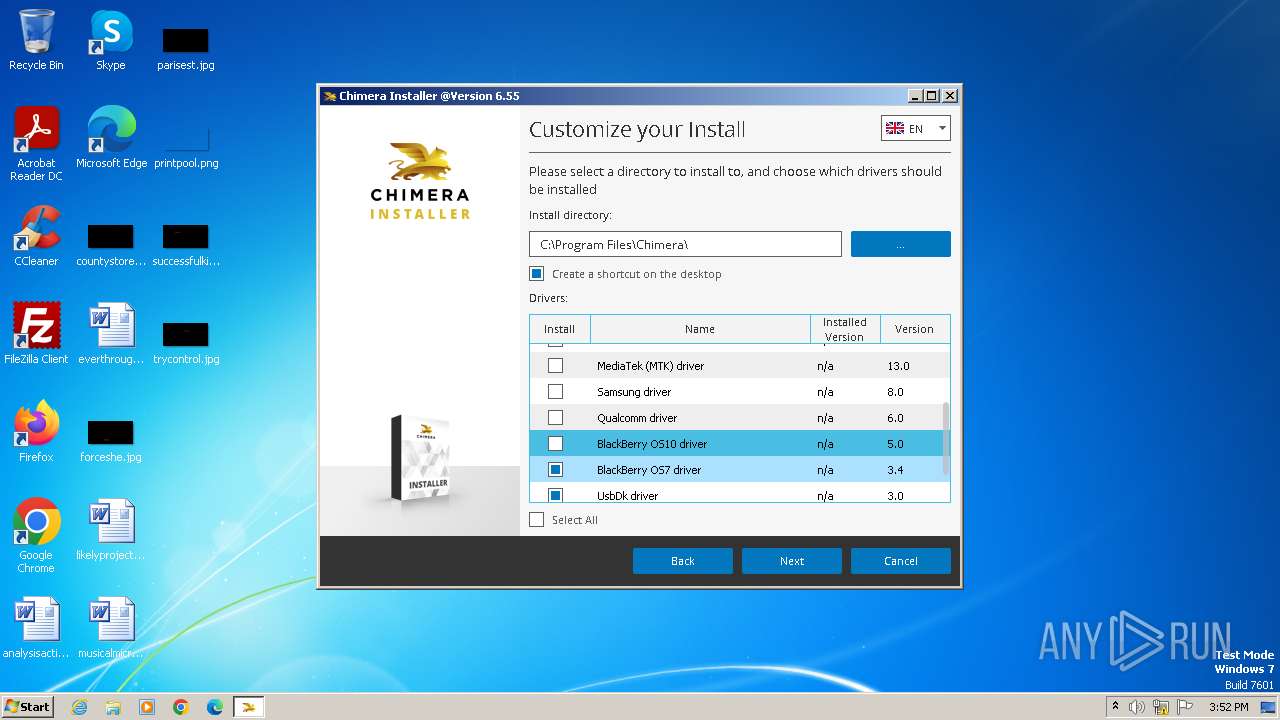Image resolution: width=1280 pixels, height=720 pixels.
Task: Select the analysisacti Word document
Action: (x=36, y=628)
